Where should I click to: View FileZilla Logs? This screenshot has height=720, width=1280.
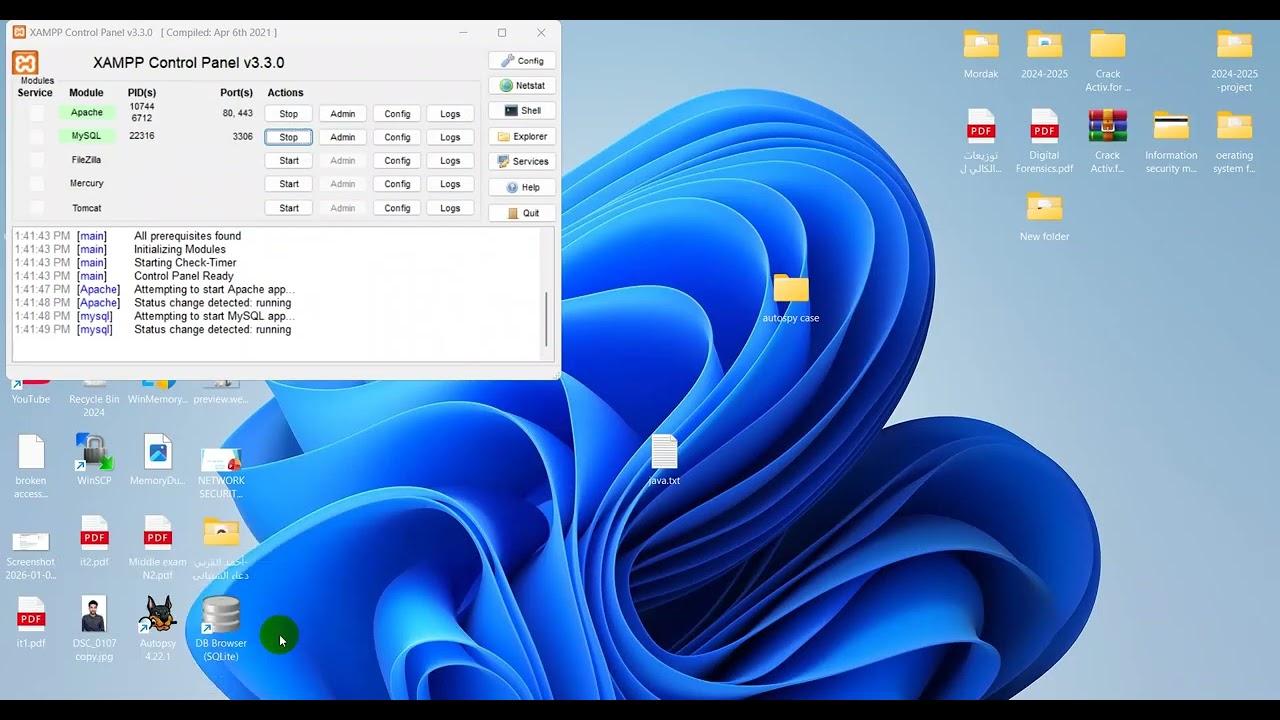[450, 161]
